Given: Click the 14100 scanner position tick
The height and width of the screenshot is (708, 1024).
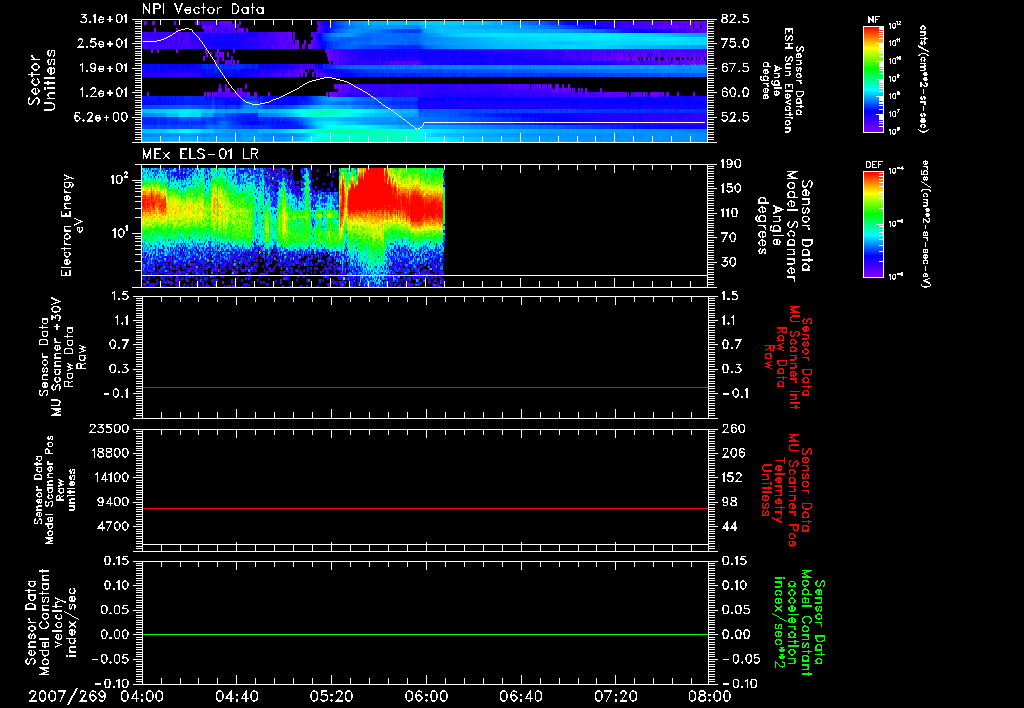Looking at the screenshot, I should tap(110, 477).
